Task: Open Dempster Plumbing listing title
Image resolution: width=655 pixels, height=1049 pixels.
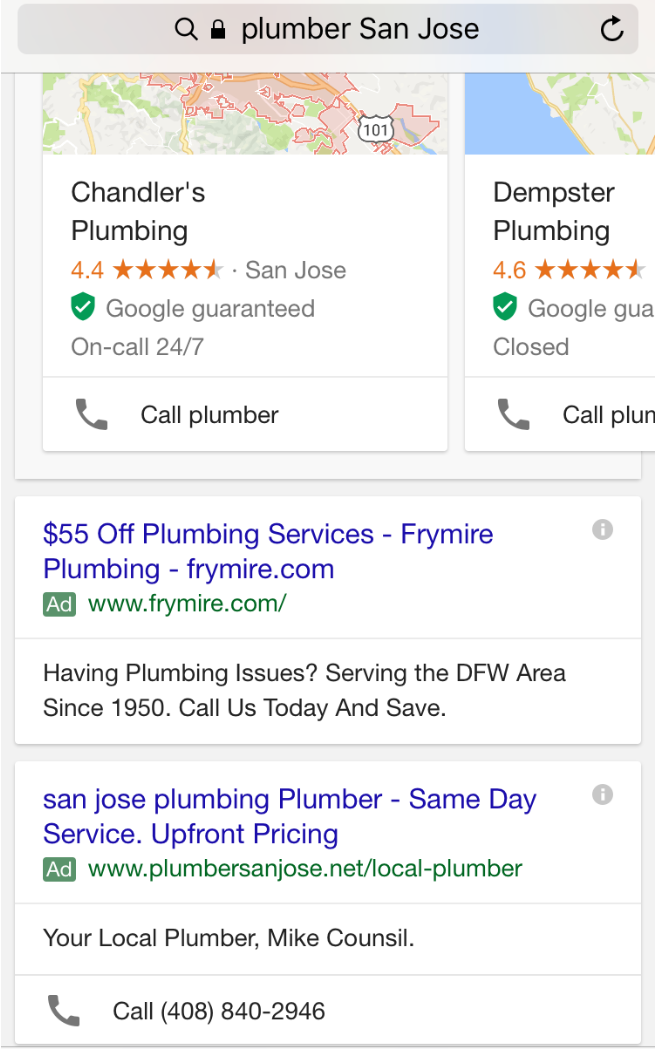Action: (x=553, y=211)
